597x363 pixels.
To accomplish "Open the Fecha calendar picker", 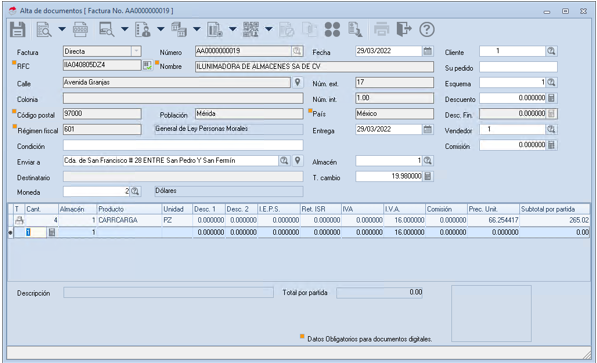I will 428,51.
